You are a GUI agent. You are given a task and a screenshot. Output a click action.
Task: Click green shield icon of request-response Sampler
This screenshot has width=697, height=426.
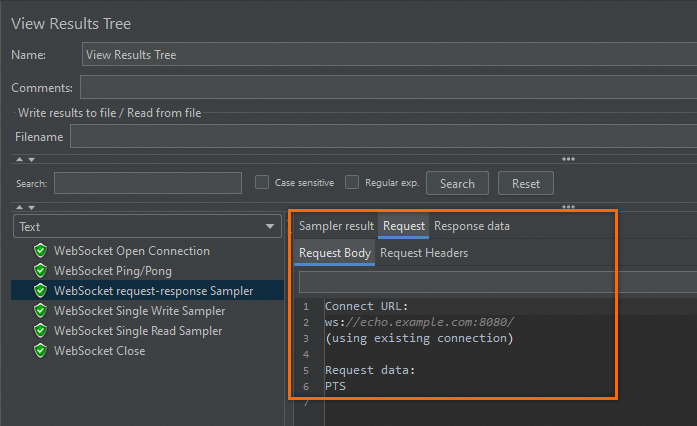tap(40, 291)
